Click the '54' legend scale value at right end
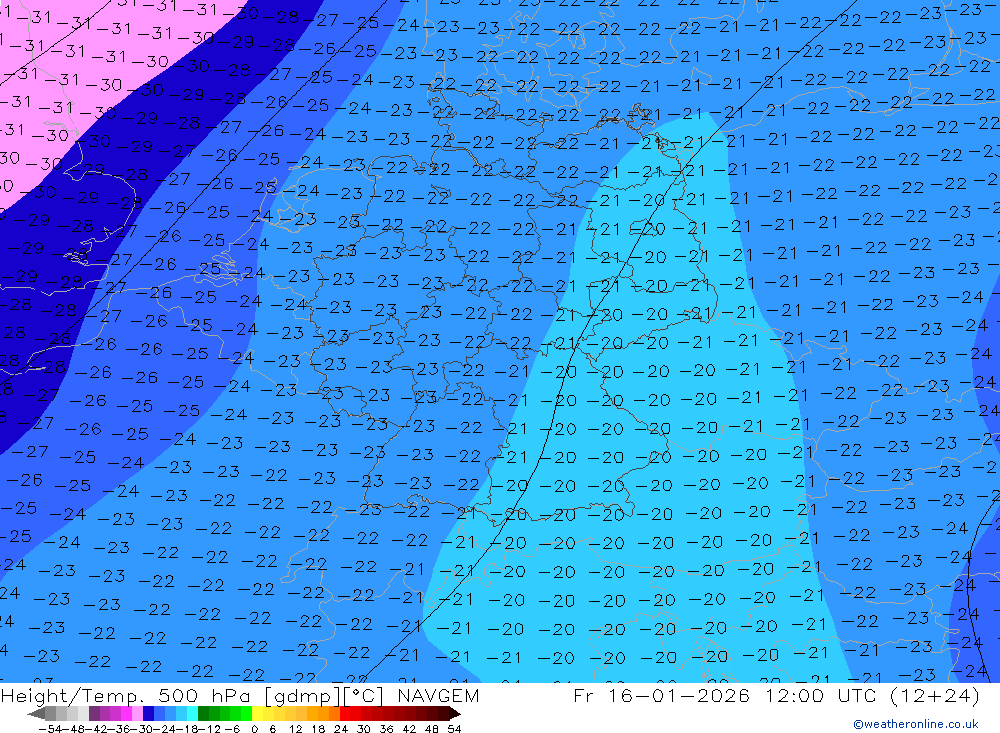1000x733 pixels. coord(454,729)
